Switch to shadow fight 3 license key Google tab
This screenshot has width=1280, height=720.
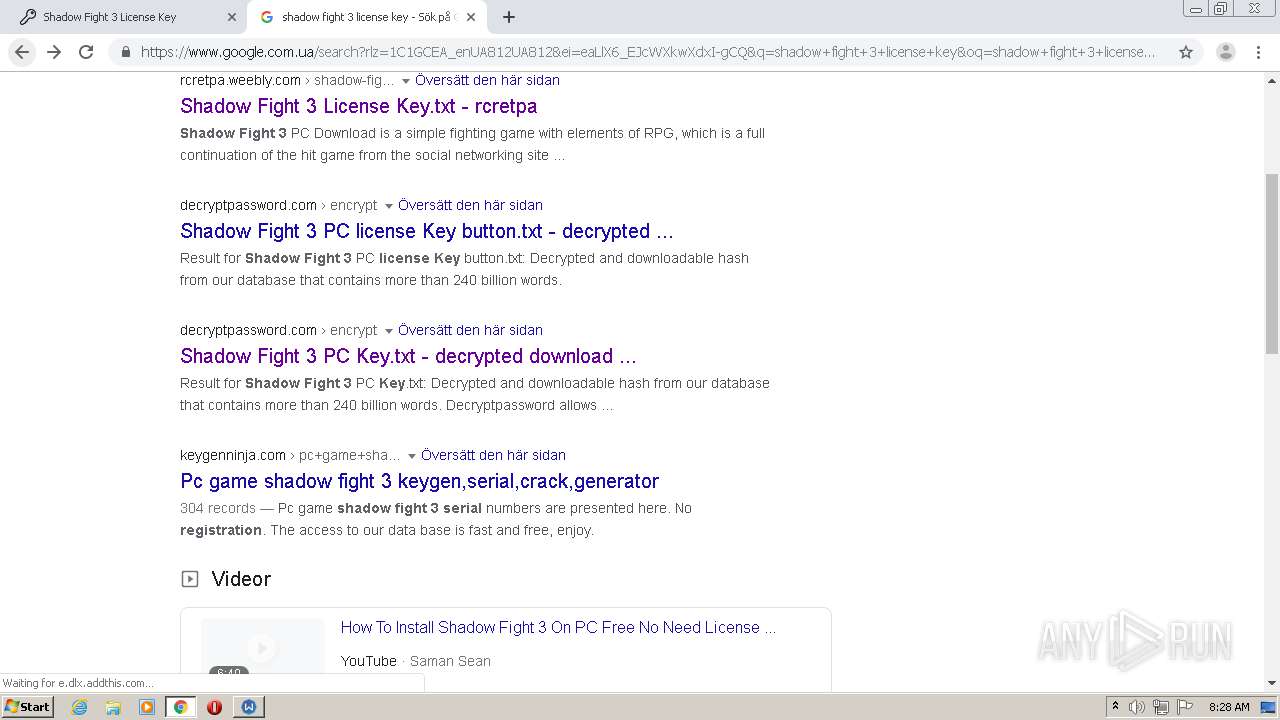tap(366, 17)
